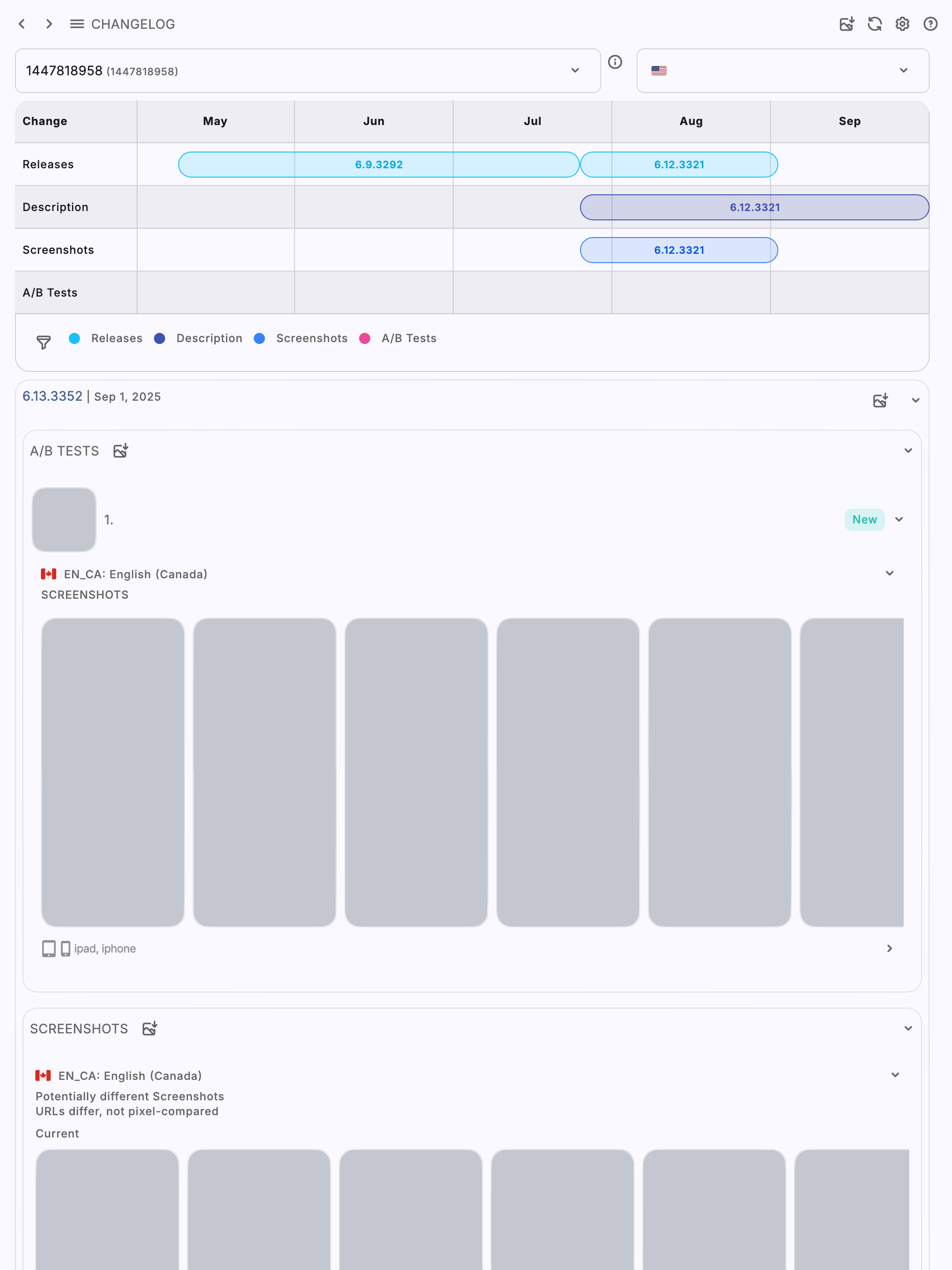The image size is (952, 1270).
Task: Click the Aug month column header
Action: tap(691, 121)
